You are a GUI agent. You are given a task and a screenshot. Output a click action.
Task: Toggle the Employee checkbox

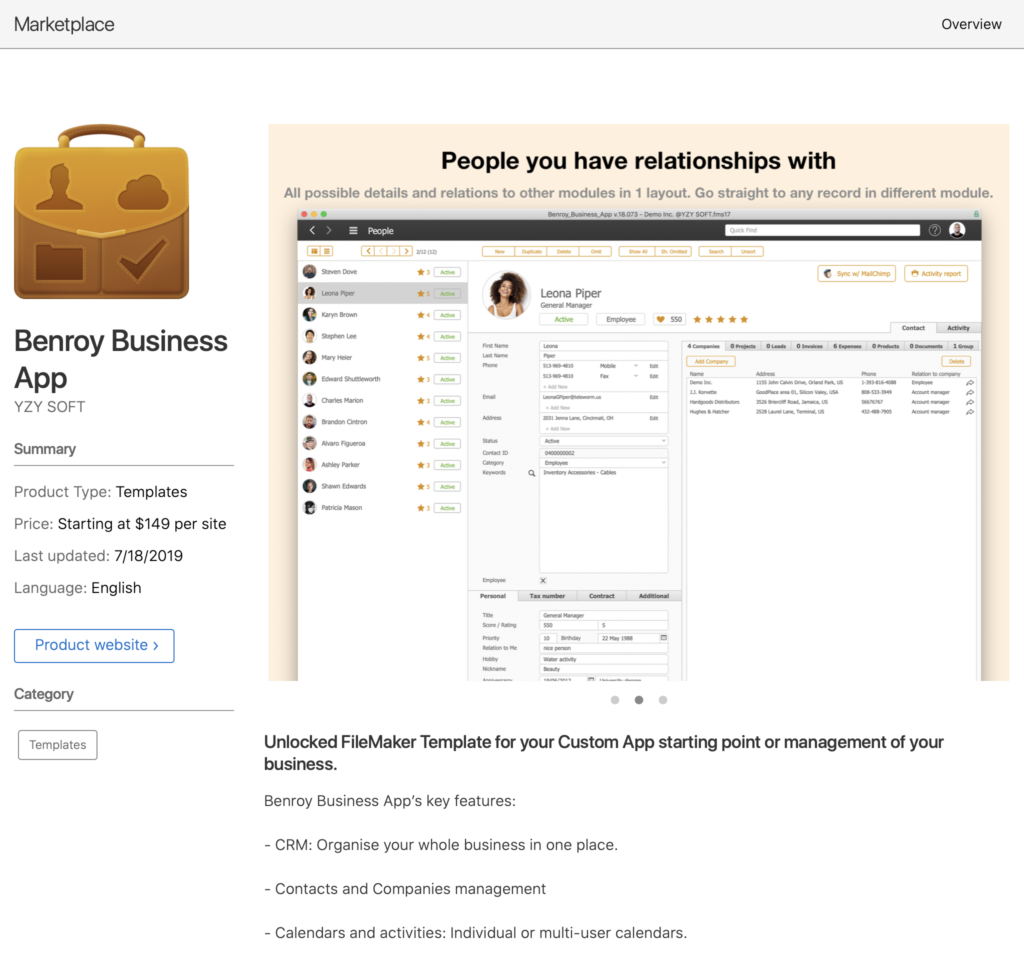coord(543,580)
